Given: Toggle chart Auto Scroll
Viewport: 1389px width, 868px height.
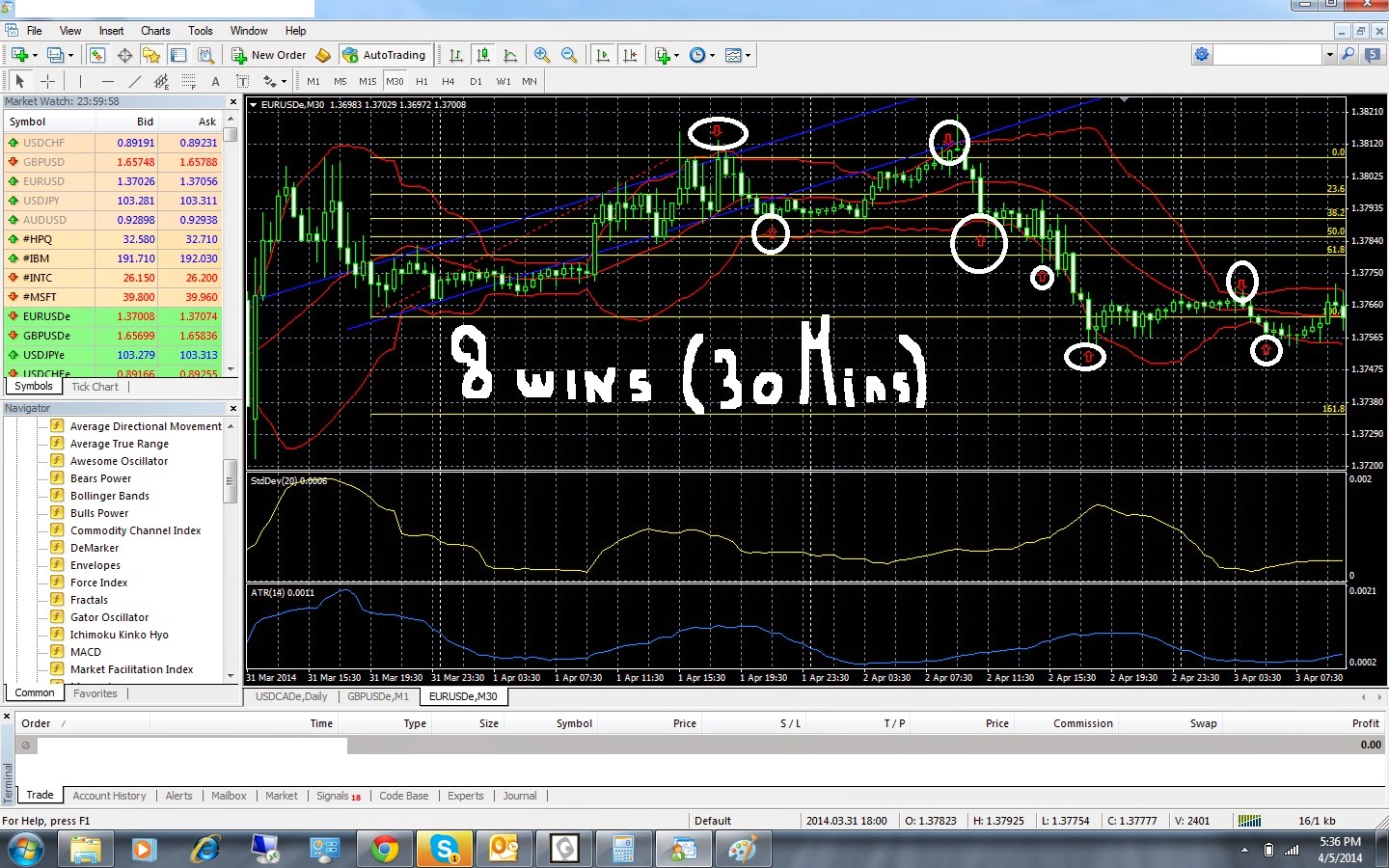Looking at the screenshot, I should pos(603,55).
